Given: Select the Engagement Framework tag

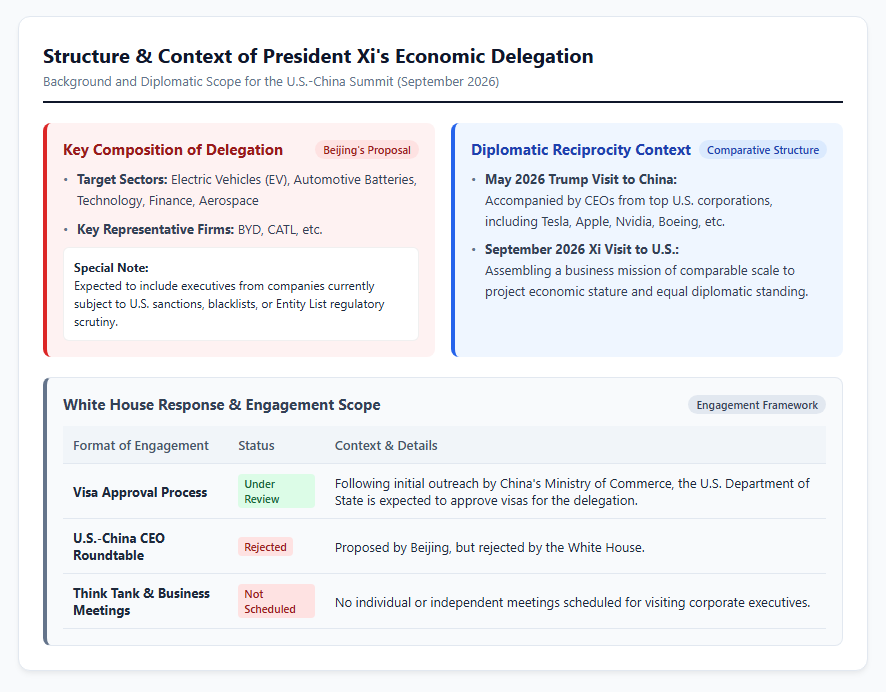Looking at the screenshot, I should pyautogui.click(x=757, y=405).
